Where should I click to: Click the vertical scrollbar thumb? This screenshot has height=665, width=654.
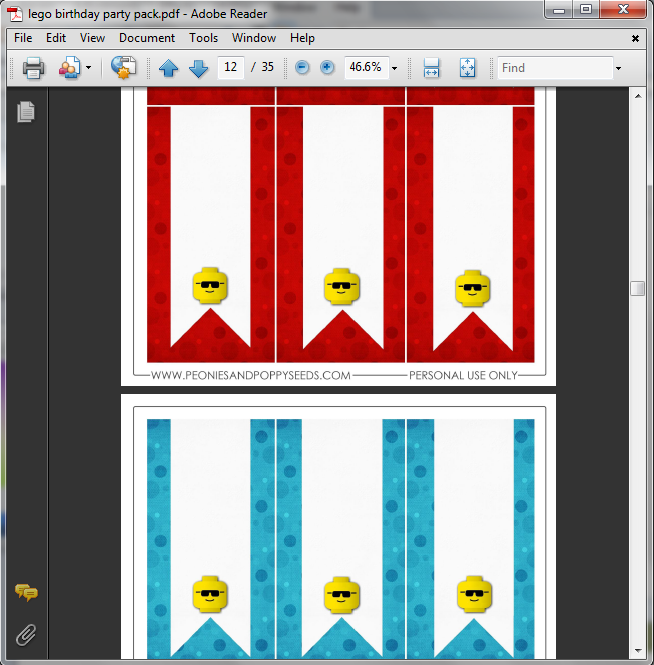637,288
